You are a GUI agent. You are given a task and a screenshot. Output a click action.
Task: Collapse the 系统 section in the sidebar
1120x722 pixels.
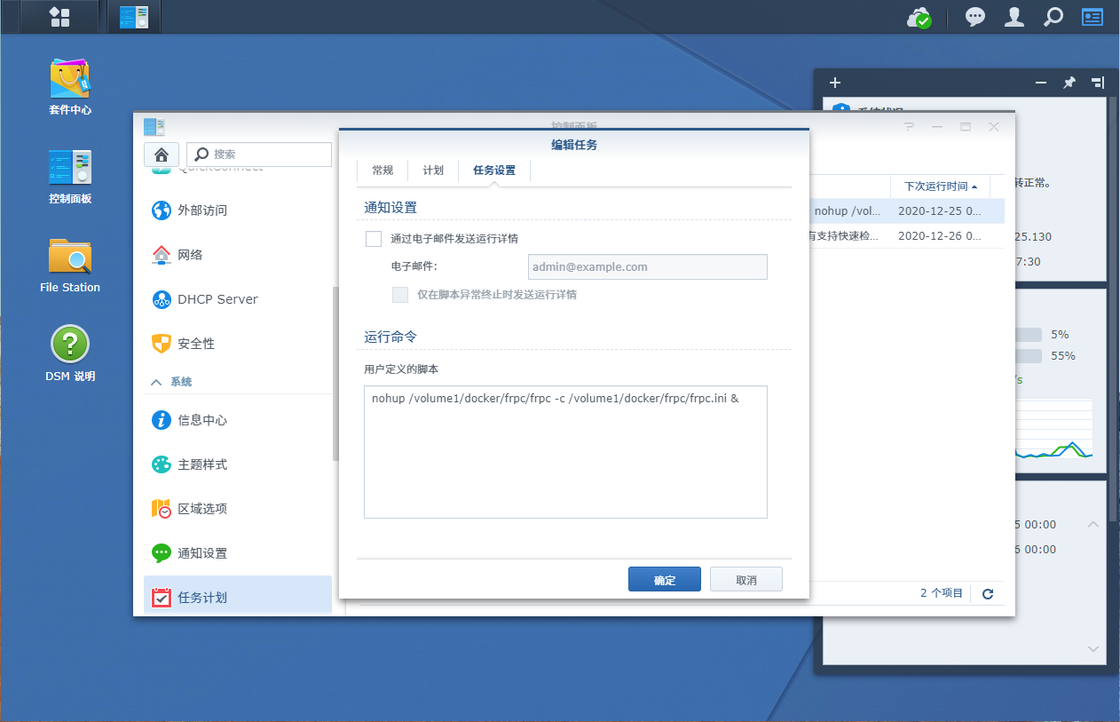pos(156,382)
